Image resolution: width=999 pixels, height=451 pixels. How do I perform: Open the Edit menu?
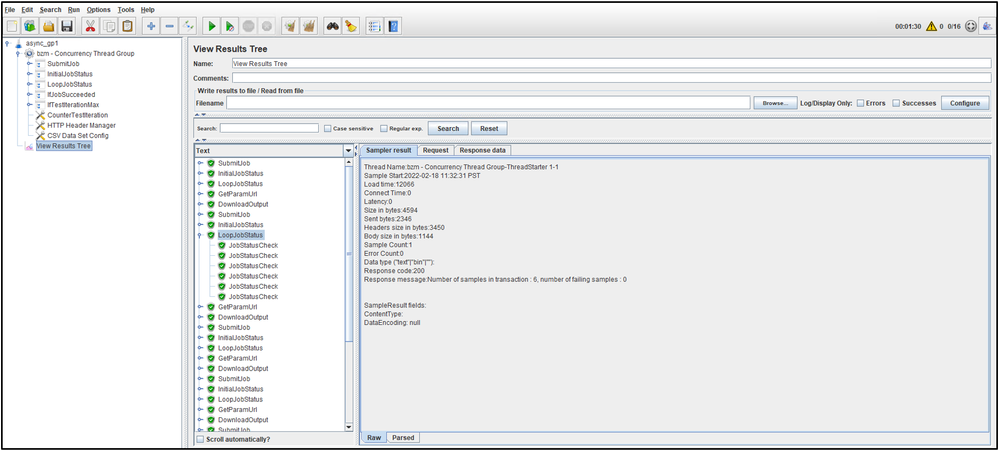click(x=27, y=10)
